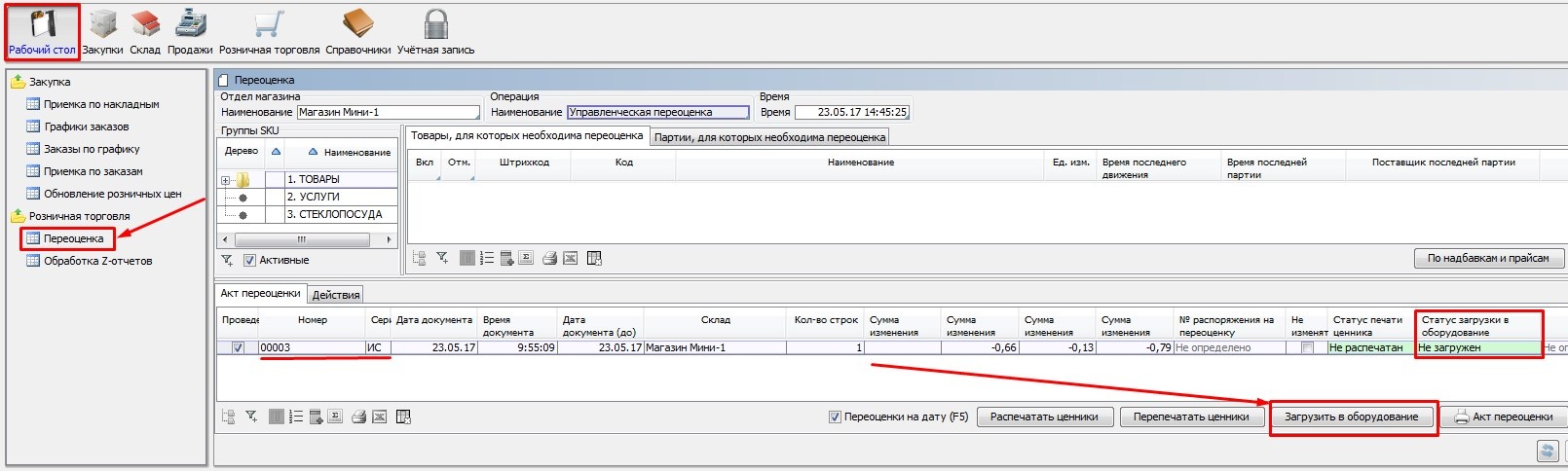The image size is (1568, 471).
Task: Click Распечатать ценники button
Action: (1044, 417)
